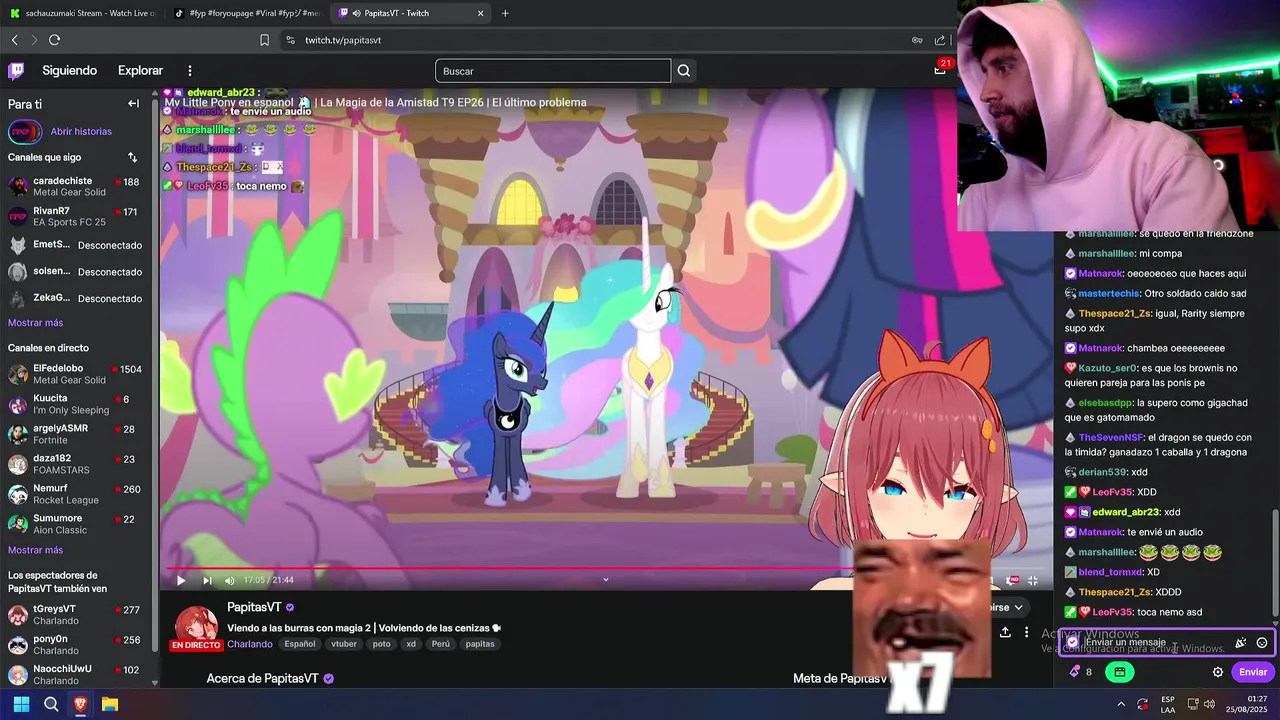Open stream options three-dot menu beside the share icon

1026,632
